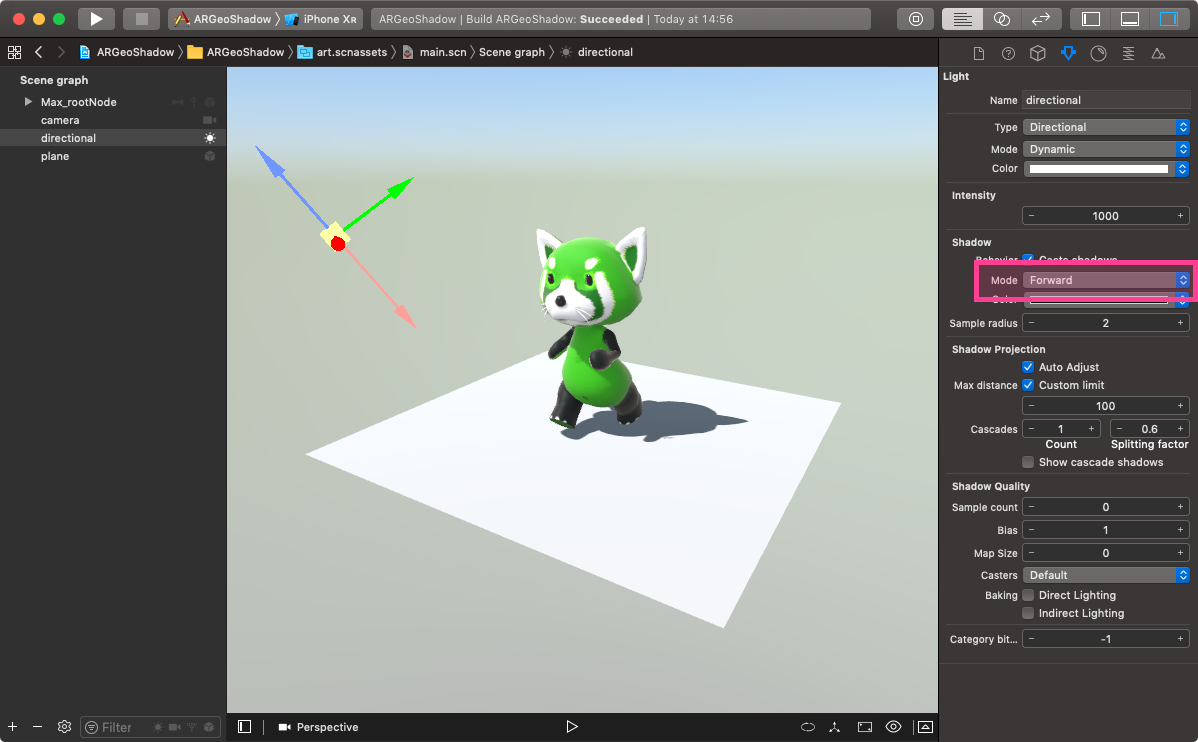
Task: Increase Map Size with plus stepper
Action: 1180,552
